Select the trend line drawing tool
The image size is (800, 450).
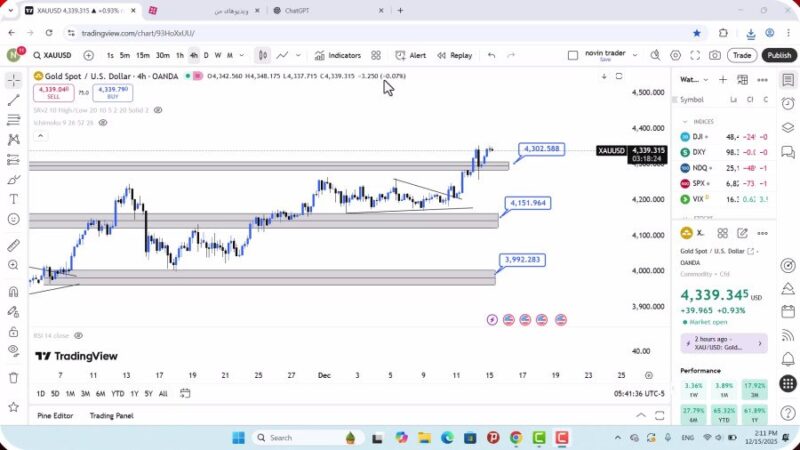click(13, 100)
